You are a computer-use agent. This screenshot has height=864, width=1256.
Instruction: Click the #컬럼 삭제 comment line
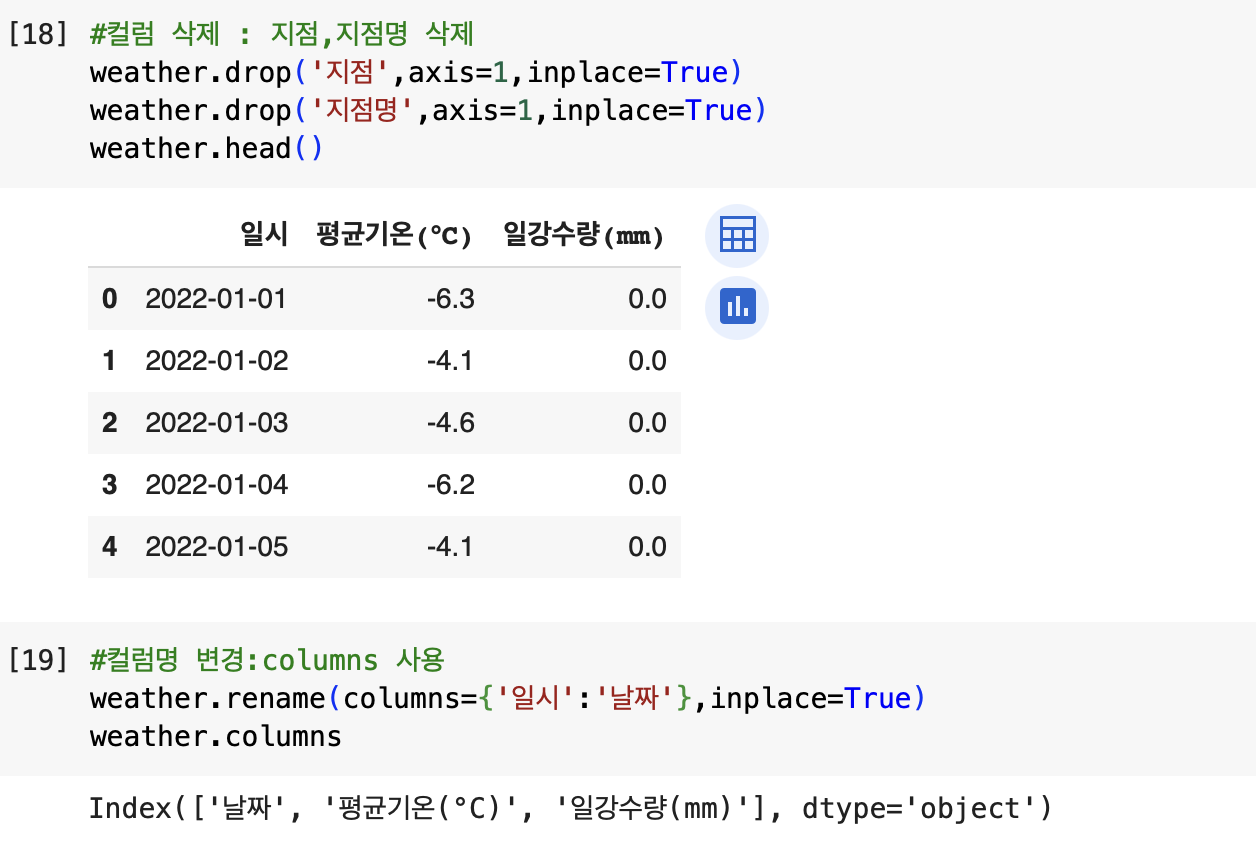[x=282, y=35]
